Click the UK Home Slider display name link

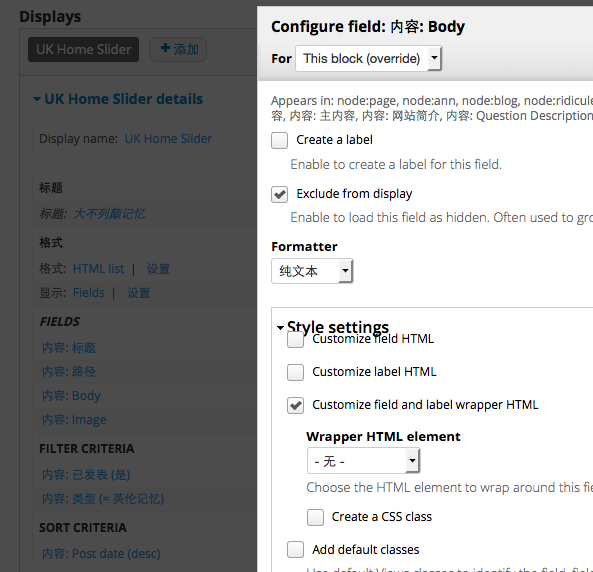click(168, 139)
